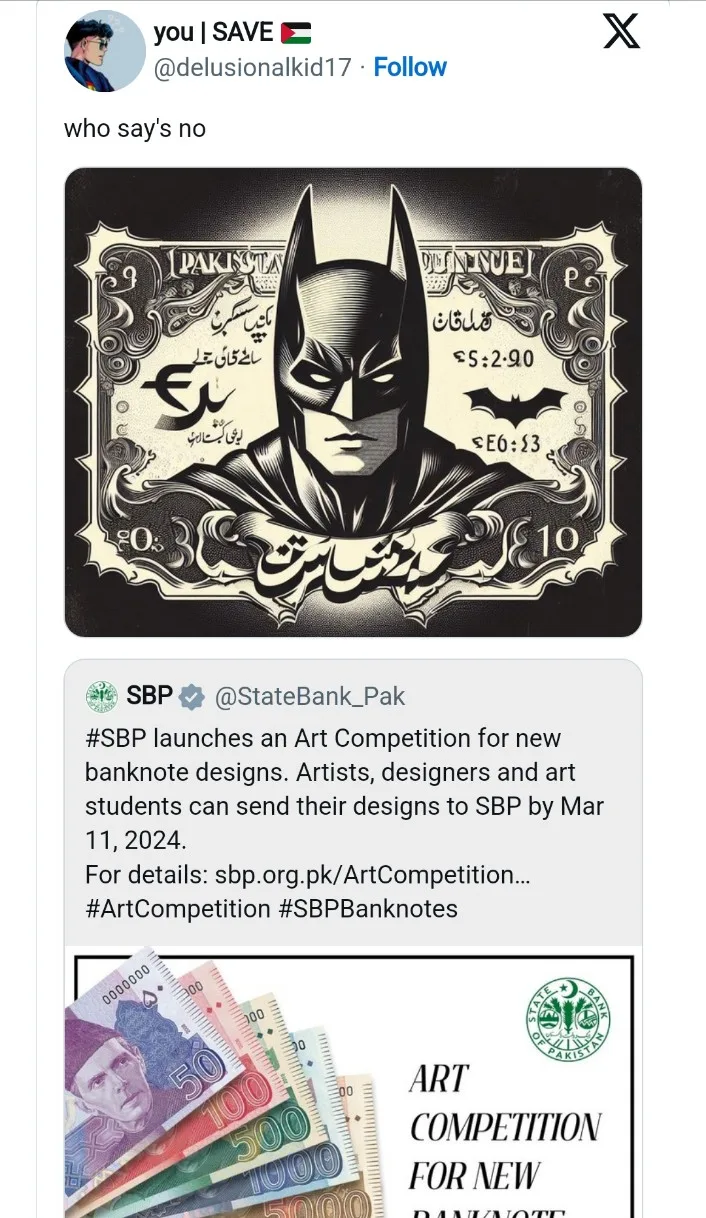Tap the #SBPBanknotes hashtag
Image resolution: width=706 pixels, height=1218 pixels.
tap(367, 909)
